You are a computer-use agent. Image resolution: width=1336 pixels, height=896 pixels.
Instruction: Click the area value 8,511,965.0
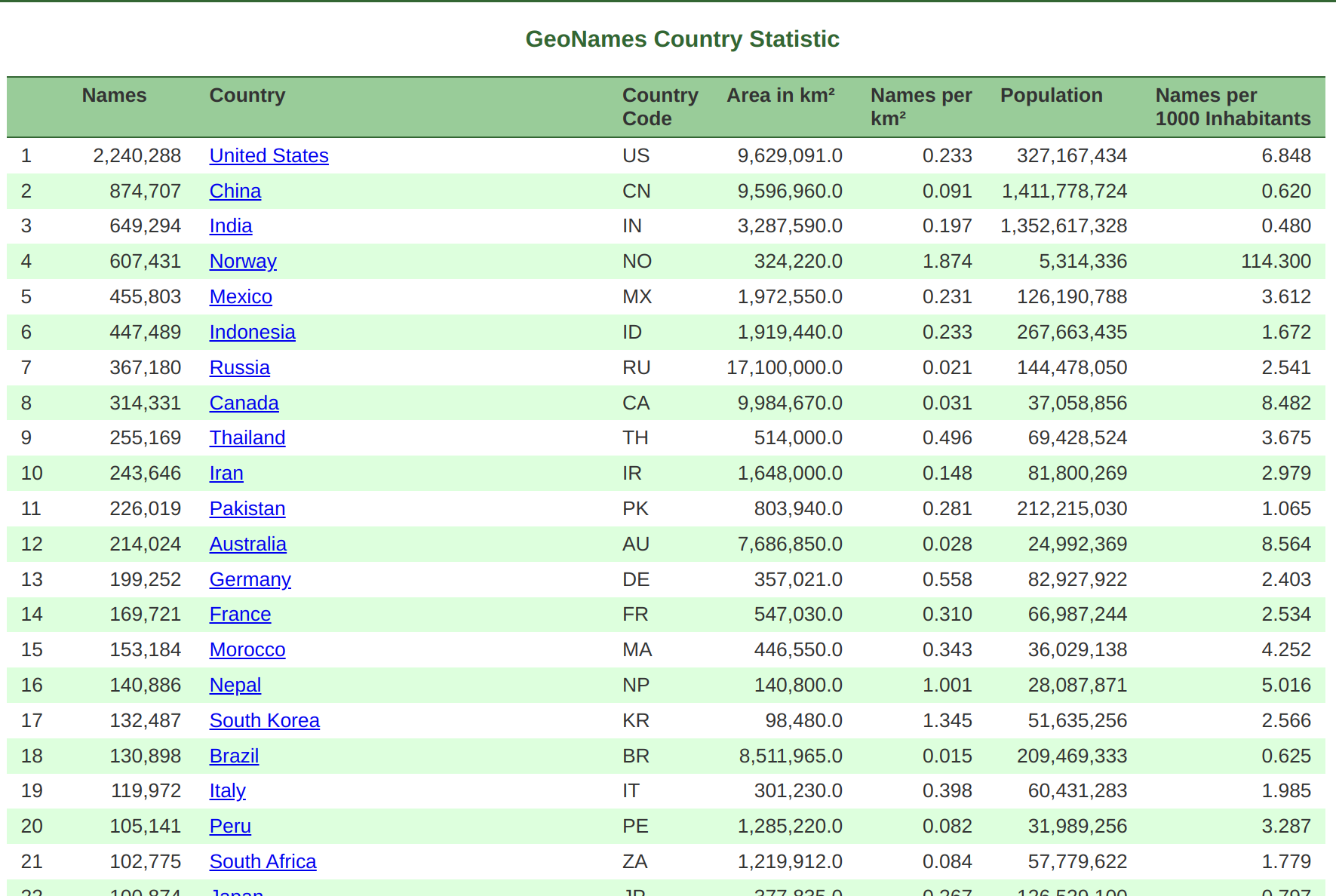click(x=791, y=756)
